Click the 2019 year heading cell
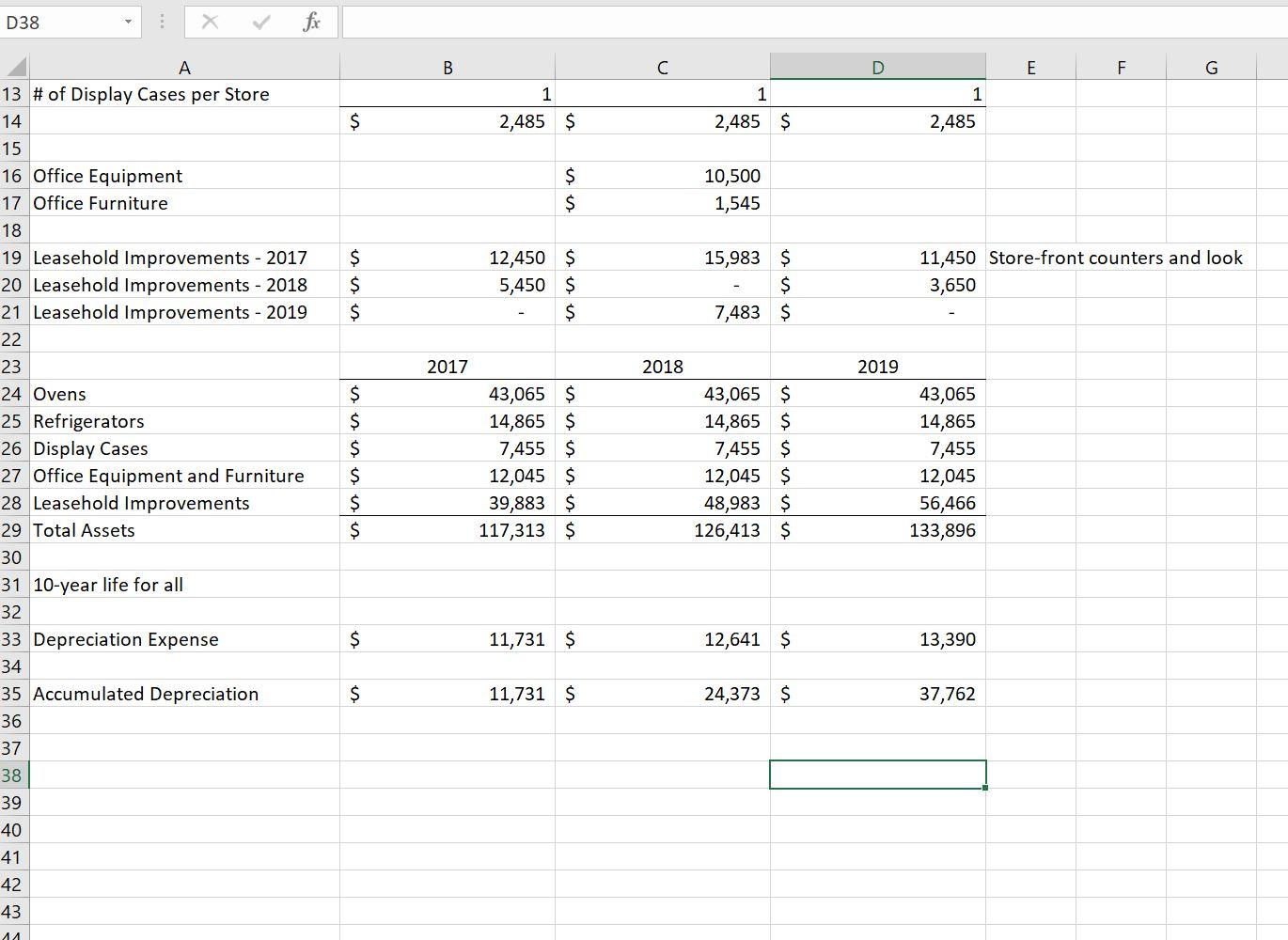1288x940 pixels. pos(878,367)
